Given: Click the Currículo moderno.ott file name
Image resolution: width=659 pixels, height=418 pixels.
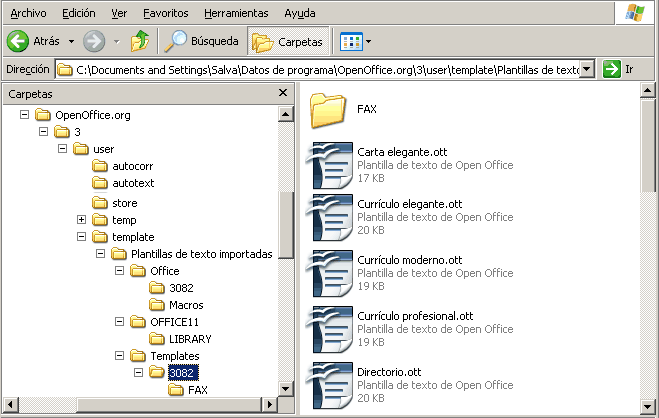Looking at the screenshot, I should point(410,260).
